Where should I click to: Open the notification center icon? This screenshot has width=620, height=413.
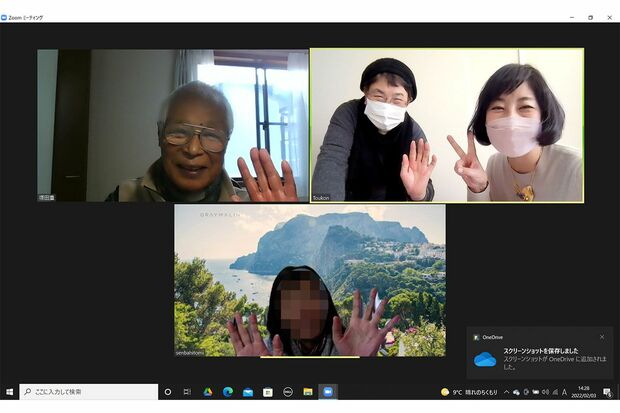click(607, 392)
